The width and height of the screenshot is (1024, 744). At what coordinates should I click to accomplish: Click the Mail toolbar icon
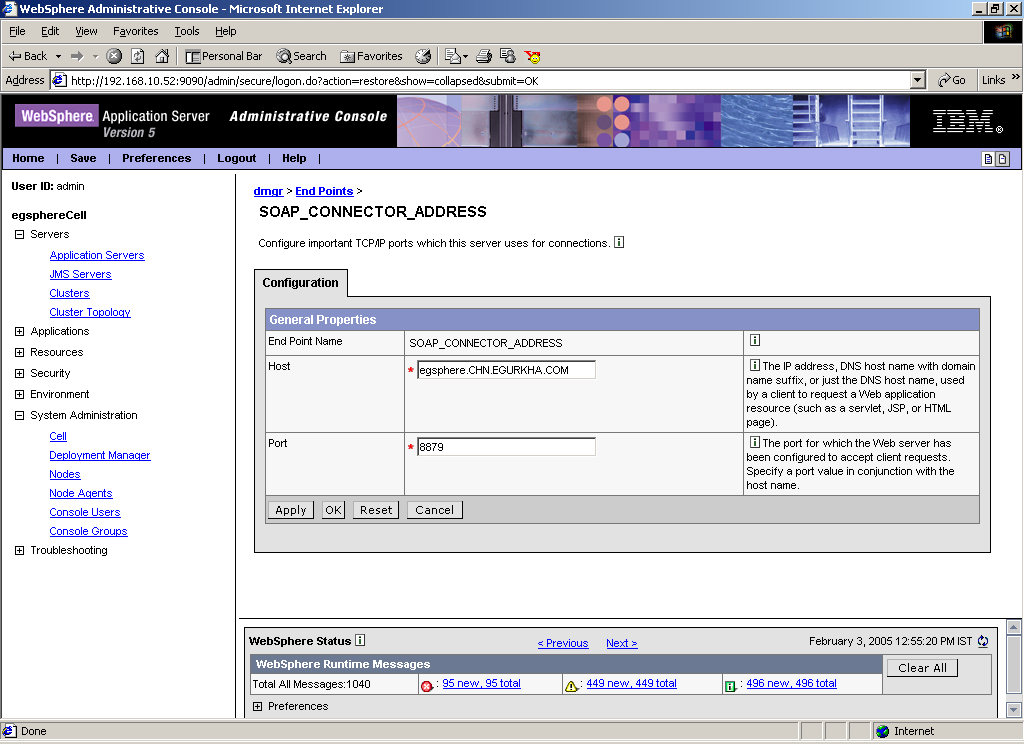click(453, 56)
